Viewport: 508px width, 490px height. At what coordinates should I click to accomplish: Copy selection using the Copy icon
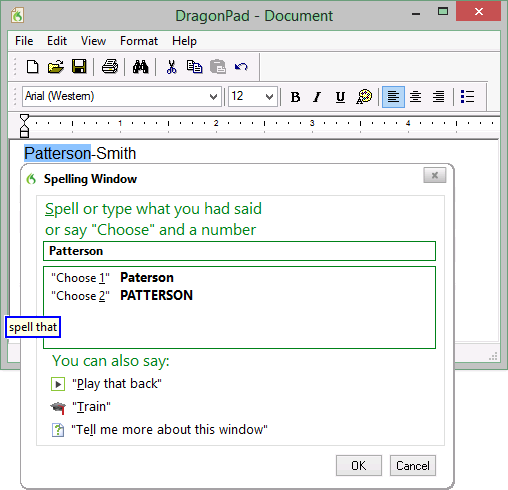[194, 67]
